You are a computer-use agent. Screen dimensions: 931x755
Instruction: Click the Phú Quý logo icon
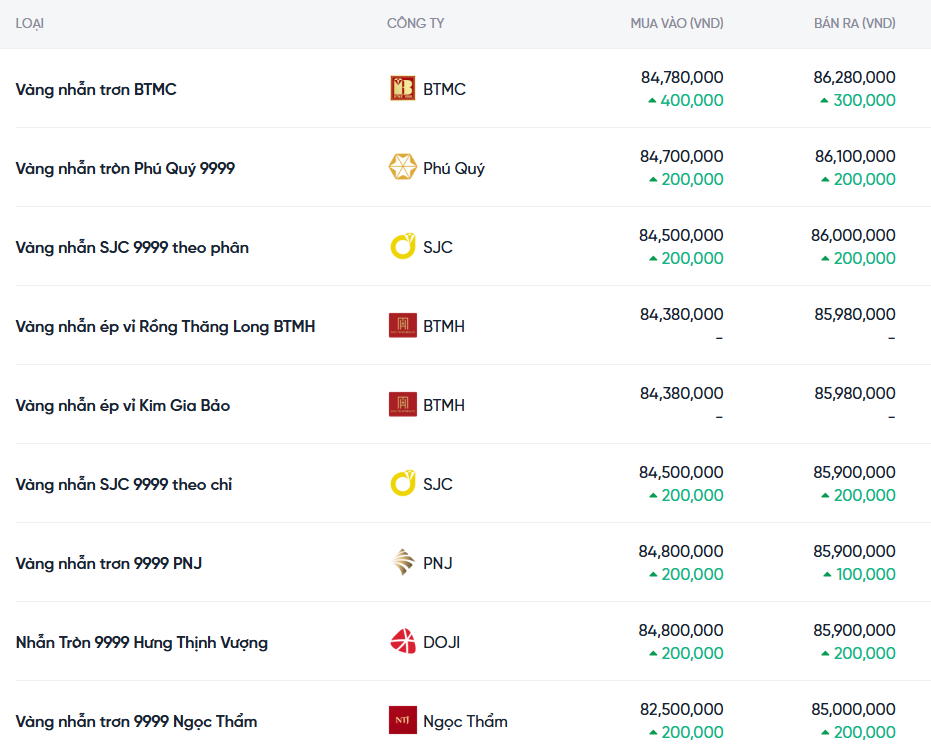(402, 168)
